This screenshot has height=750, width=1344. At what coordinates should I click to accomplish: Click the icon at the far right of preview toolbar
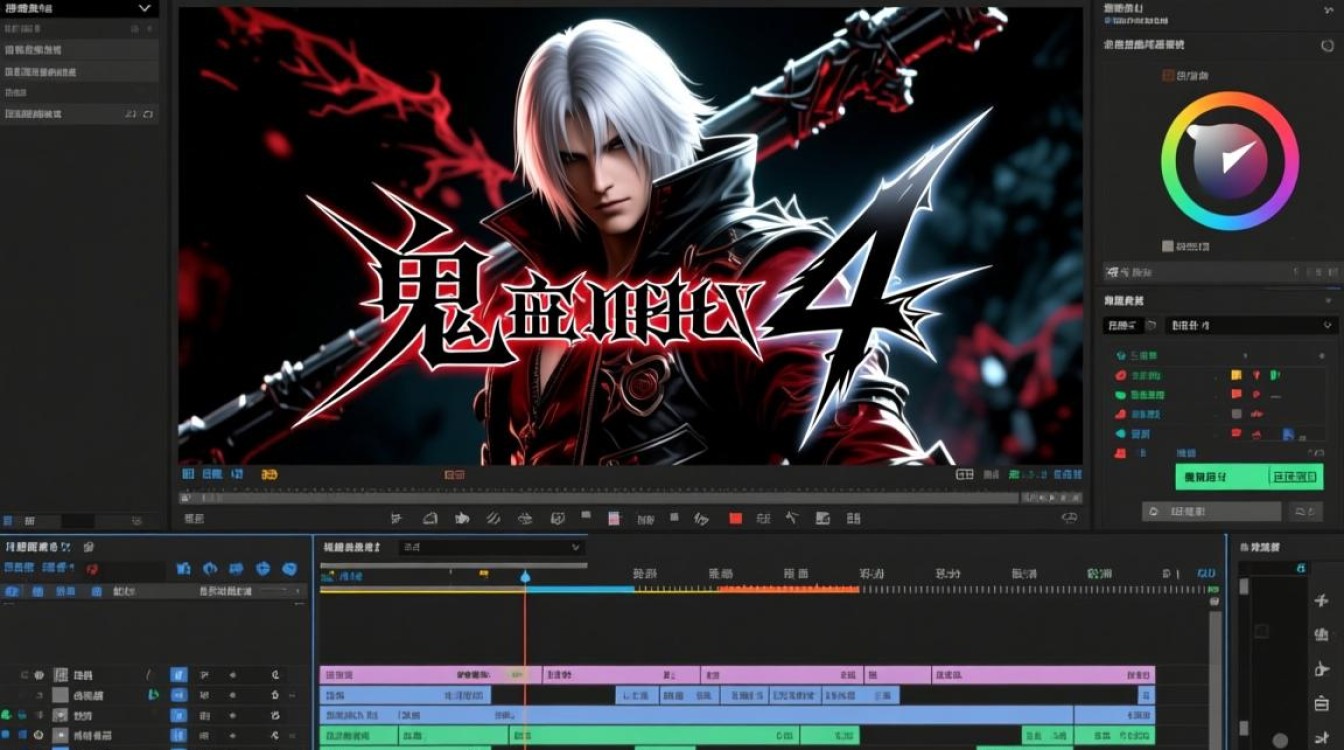[x=1069, y=518]
